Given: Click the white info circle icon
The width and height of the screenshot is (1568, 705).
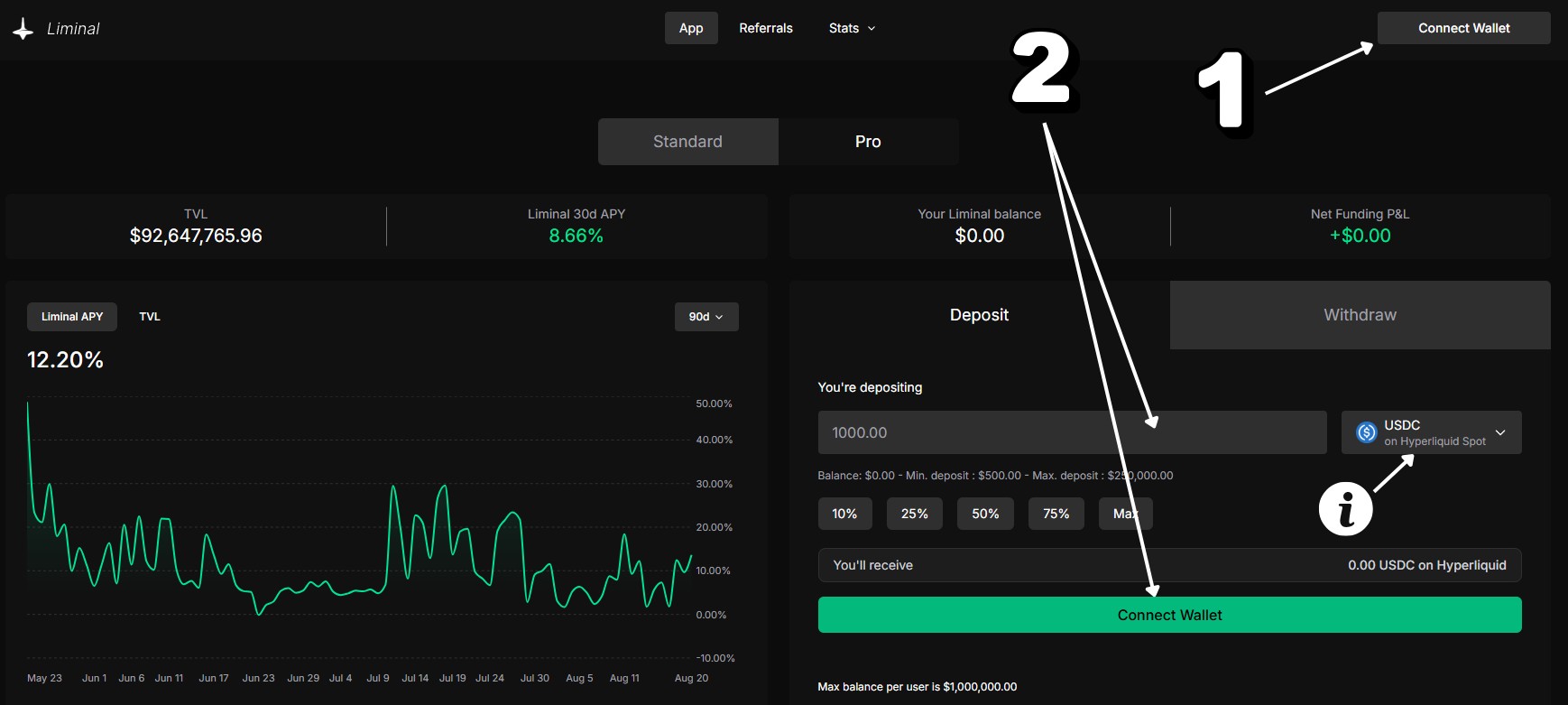Looking at the screenshot, I should coord(1345,508).
